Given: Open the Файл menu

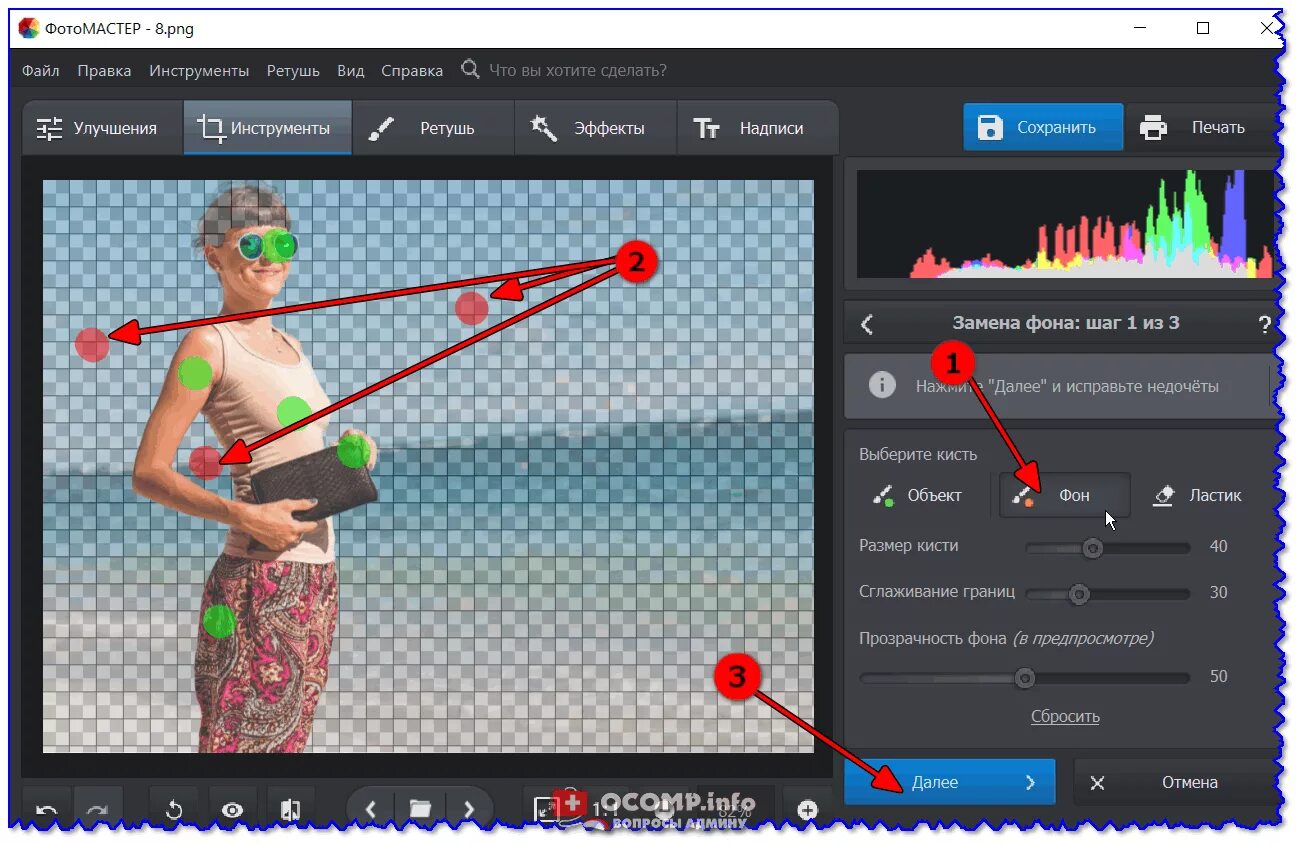Looking at the screenshot, I should point(41,71).
